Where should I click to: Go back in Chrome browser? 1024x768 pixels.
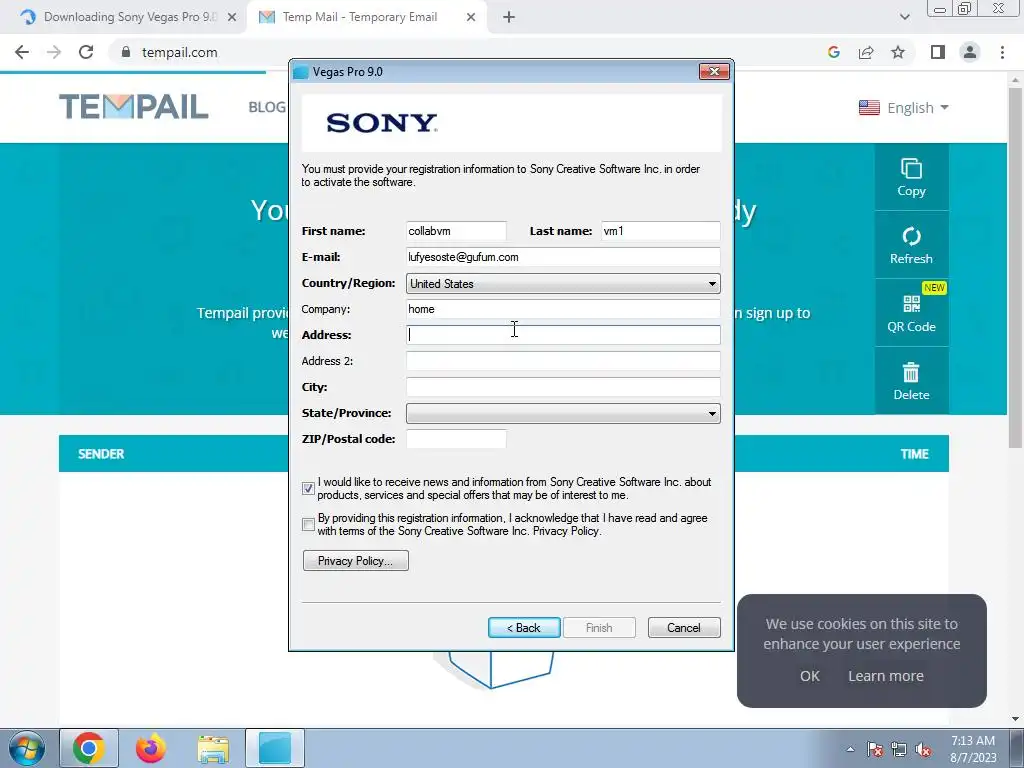coord(22,52)
